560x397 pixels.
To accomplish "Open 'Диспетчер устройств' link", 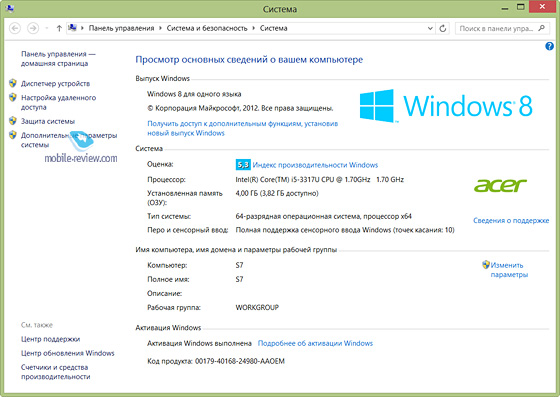I will click(x=55, y=84).
